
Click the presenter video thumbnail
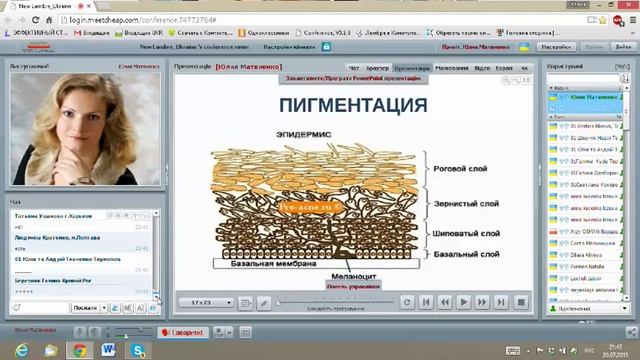pyautogui.click(x=85, y=129)
